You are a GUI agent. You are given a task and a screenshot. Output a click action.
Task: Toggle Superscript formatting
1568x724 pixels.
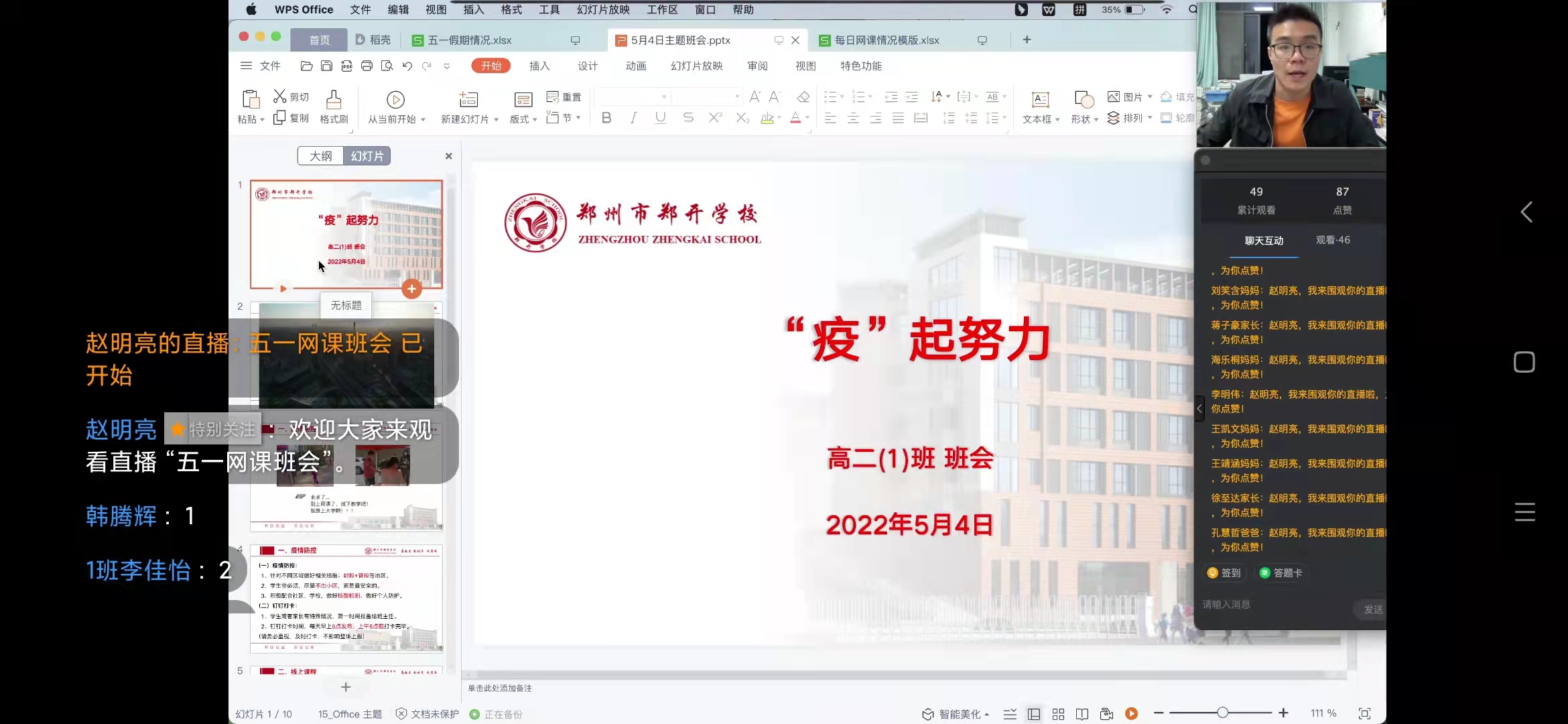tap(716, 118)
